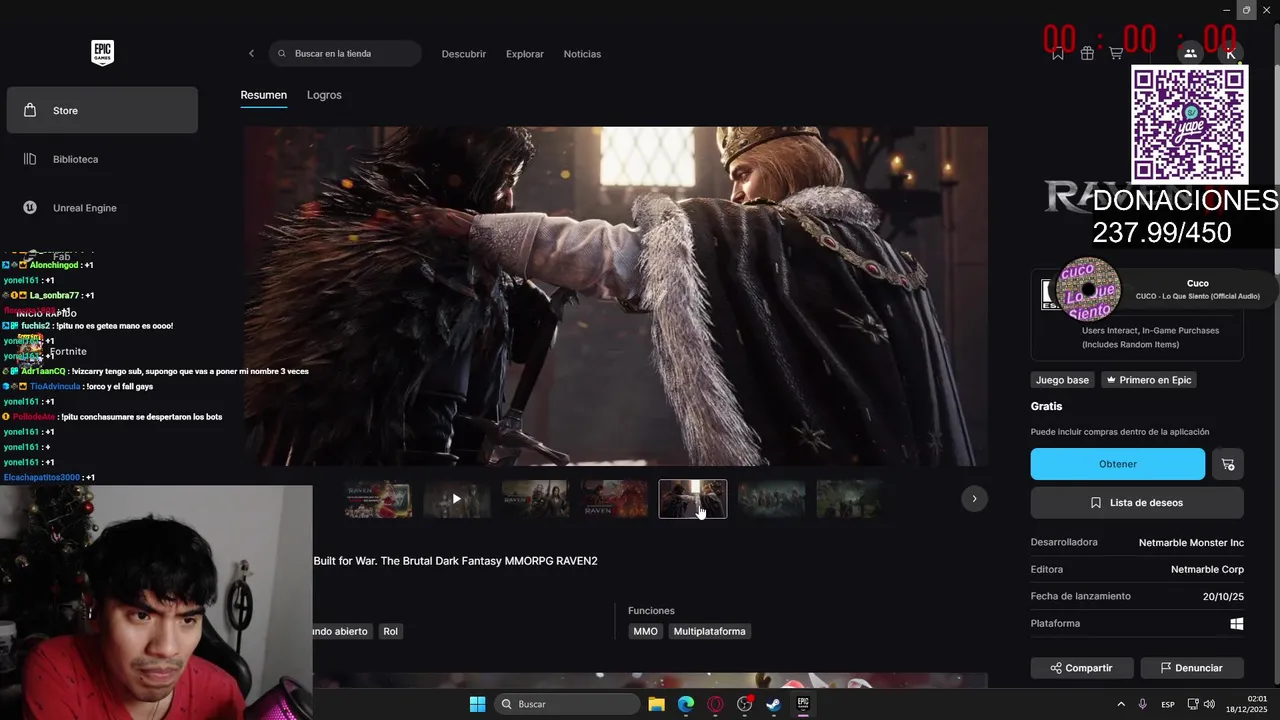Select the Juego base label
This screenshot has width=1280, height=720.
coord(1063,380)
